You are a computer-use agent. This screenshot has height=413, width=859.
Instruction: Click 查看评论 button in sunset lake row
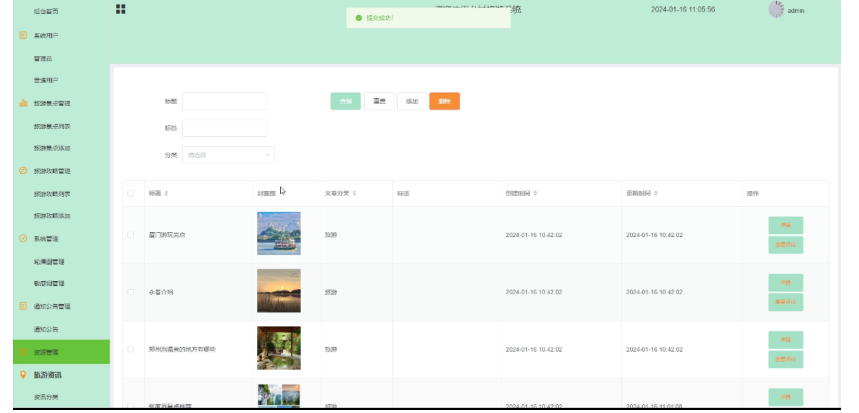(786, 302)
